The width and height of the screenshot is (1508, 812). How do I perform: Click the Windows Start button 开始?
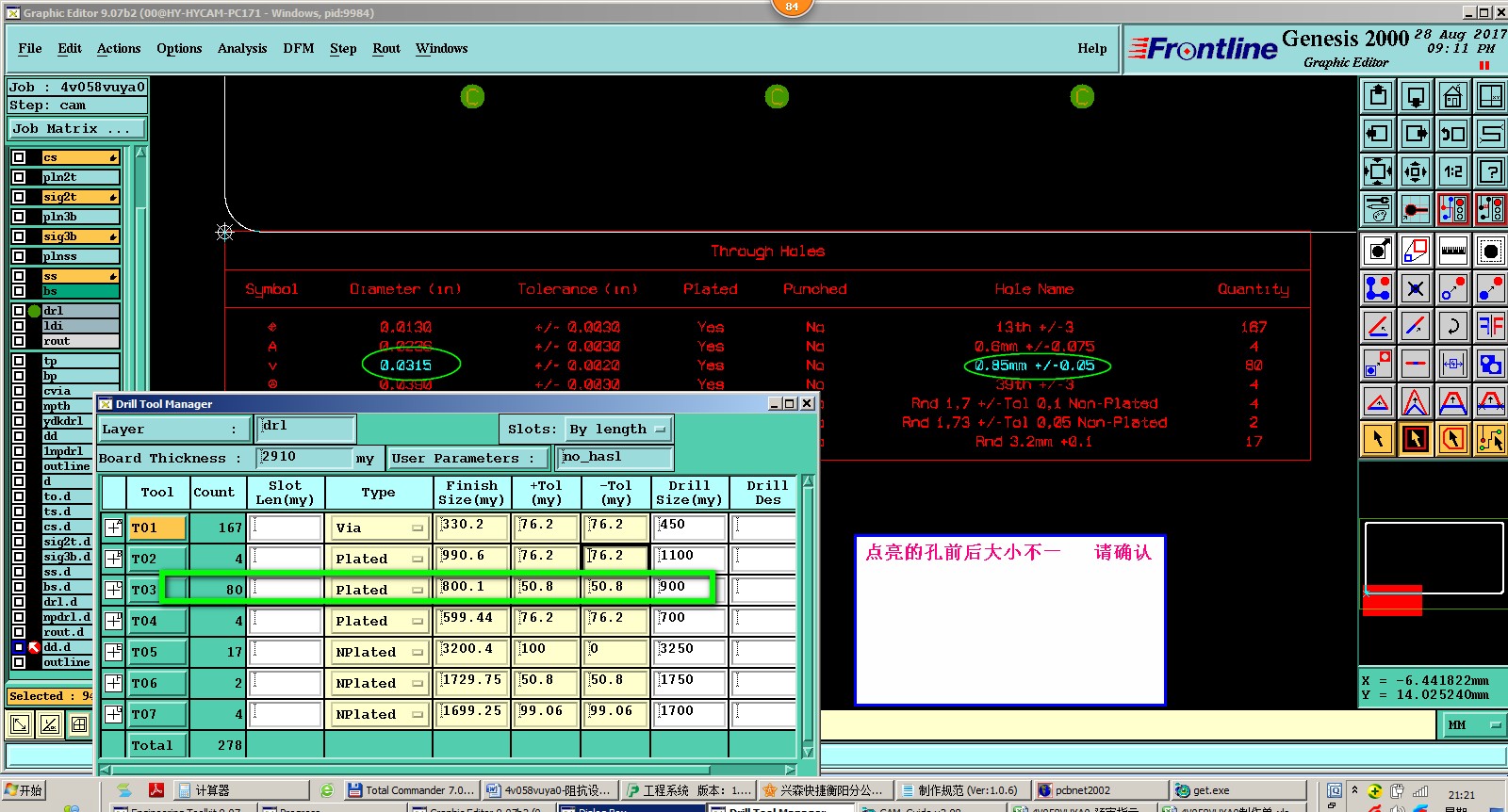click(x=25, y=790)
